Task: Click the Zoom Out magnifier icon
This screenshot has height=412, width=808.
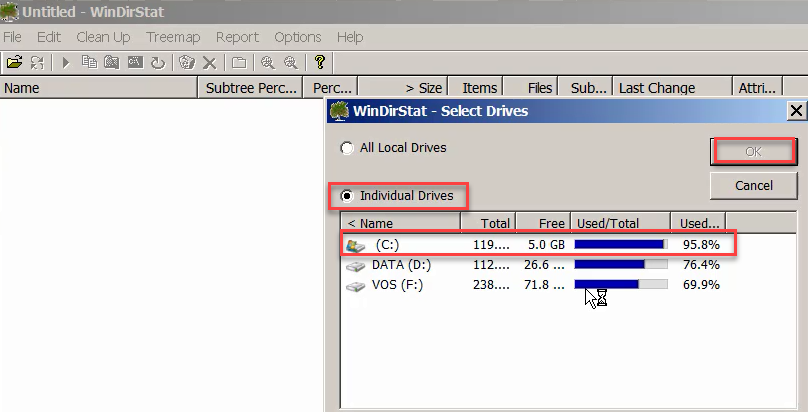Action: [291, 62]
